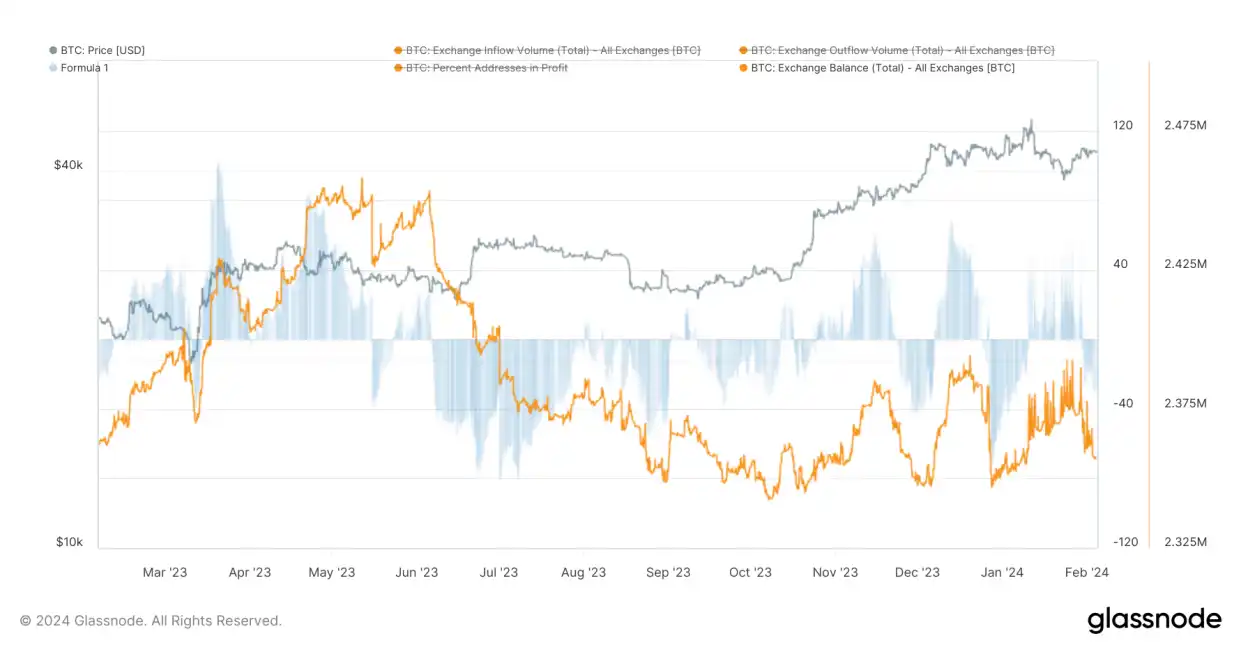Show the Percent Addresses in Profit series label
1252x663 pixels.
pos(487,68)
